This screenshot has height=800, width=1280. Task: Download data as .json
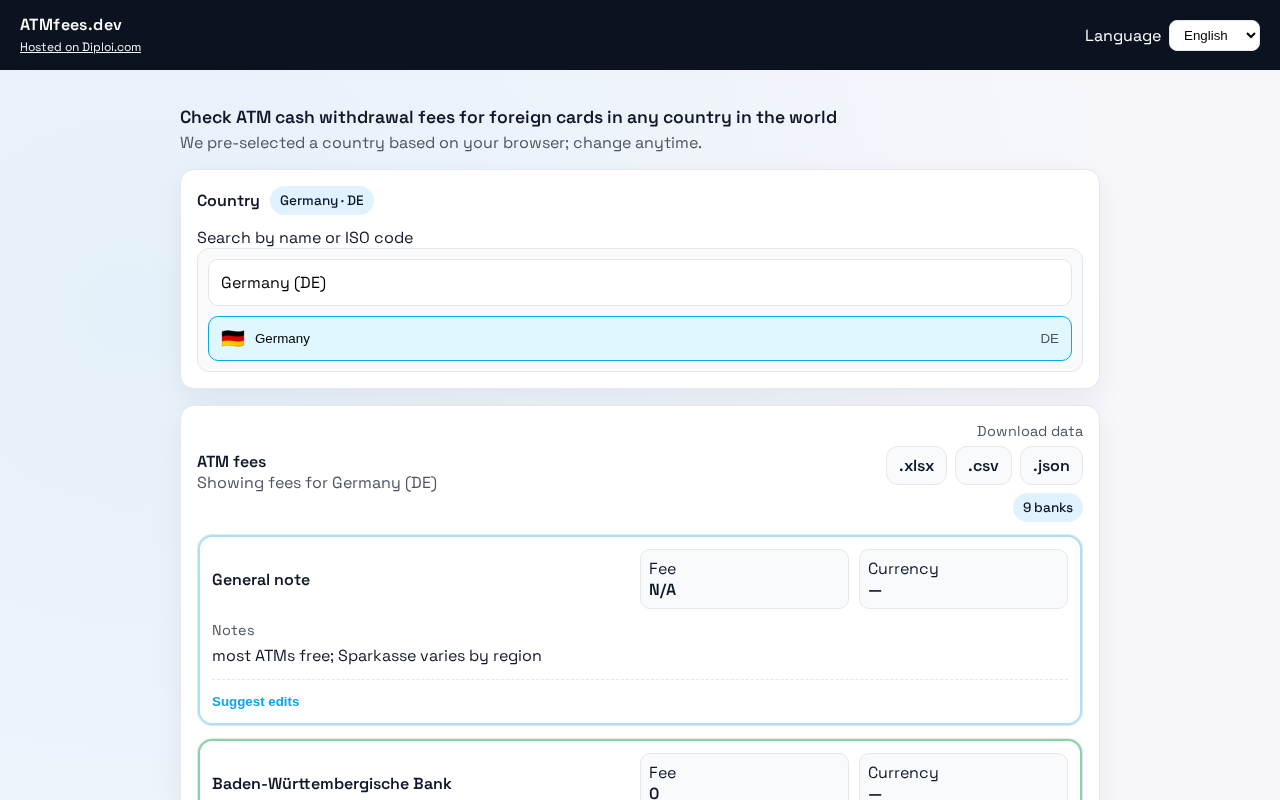coord(1051,466)
